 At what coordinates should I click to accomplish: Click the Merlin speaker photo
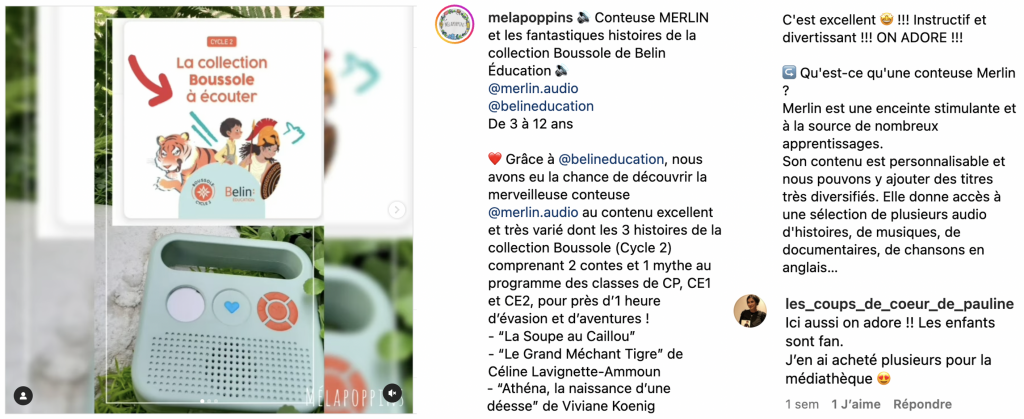(216, 312)
